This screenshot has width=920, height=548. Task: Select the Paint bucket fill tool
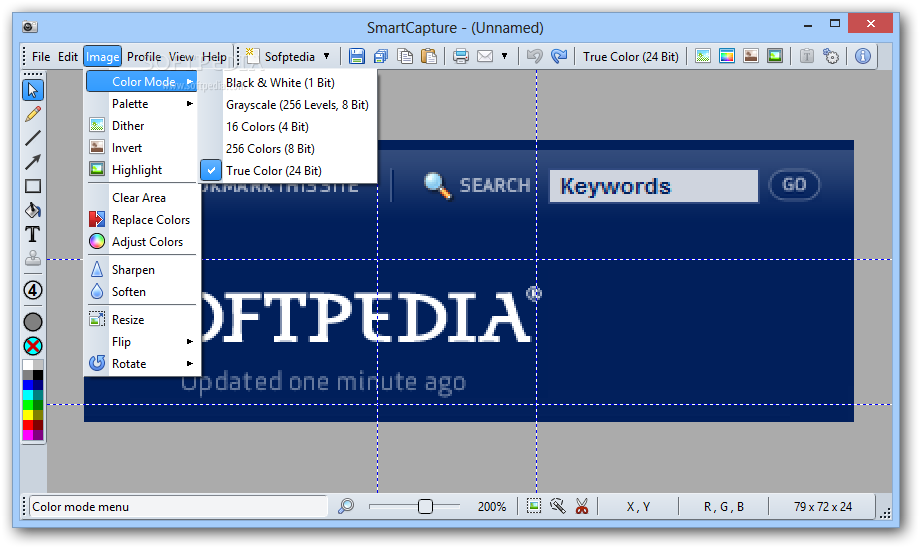tap(33, 210)
